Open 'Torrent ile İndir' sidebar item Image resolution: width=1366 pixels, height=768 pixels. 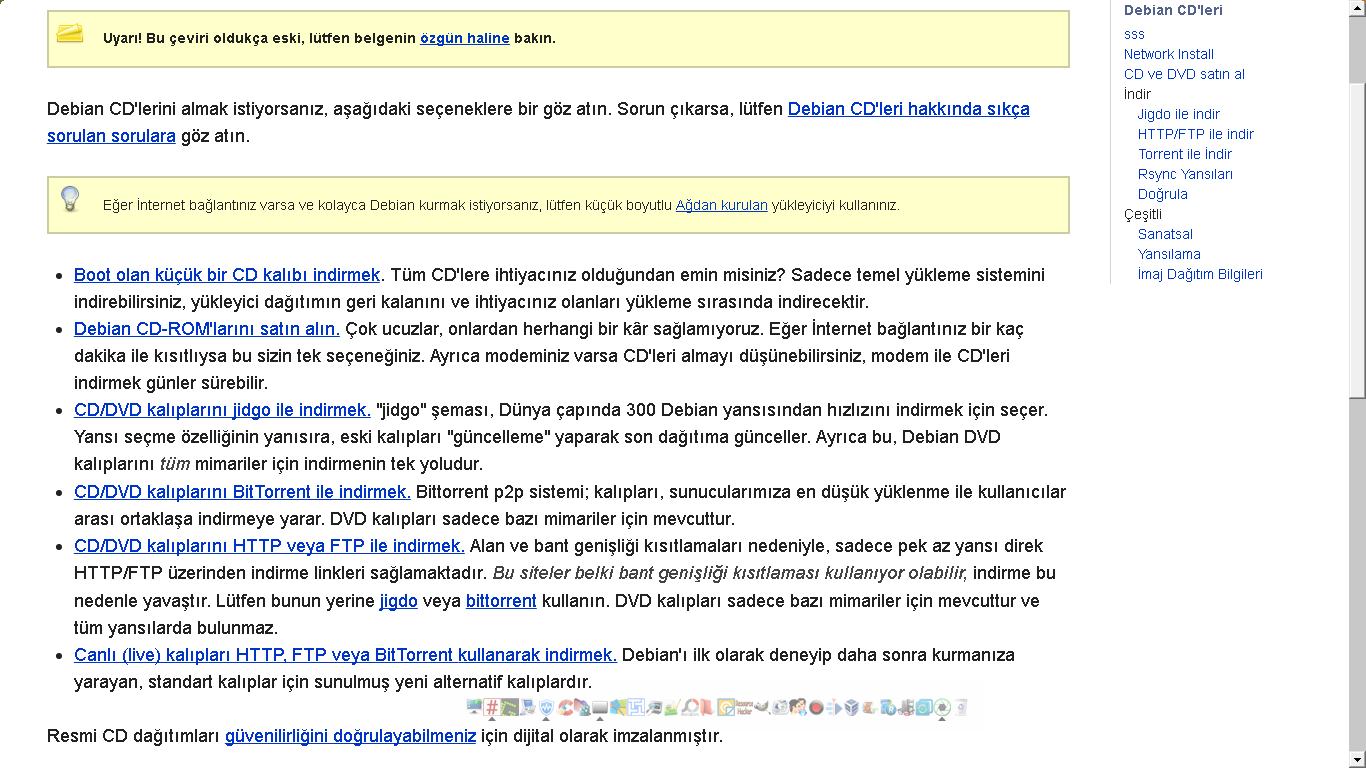pos(1185,154)
